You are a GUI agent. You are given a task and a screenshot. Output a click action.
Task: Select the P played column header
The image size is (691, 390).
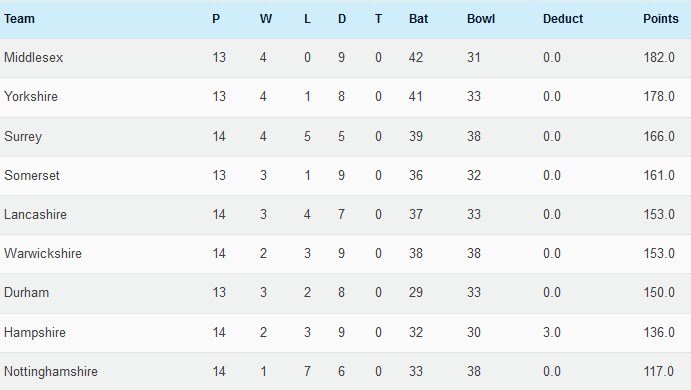(216, 19)
